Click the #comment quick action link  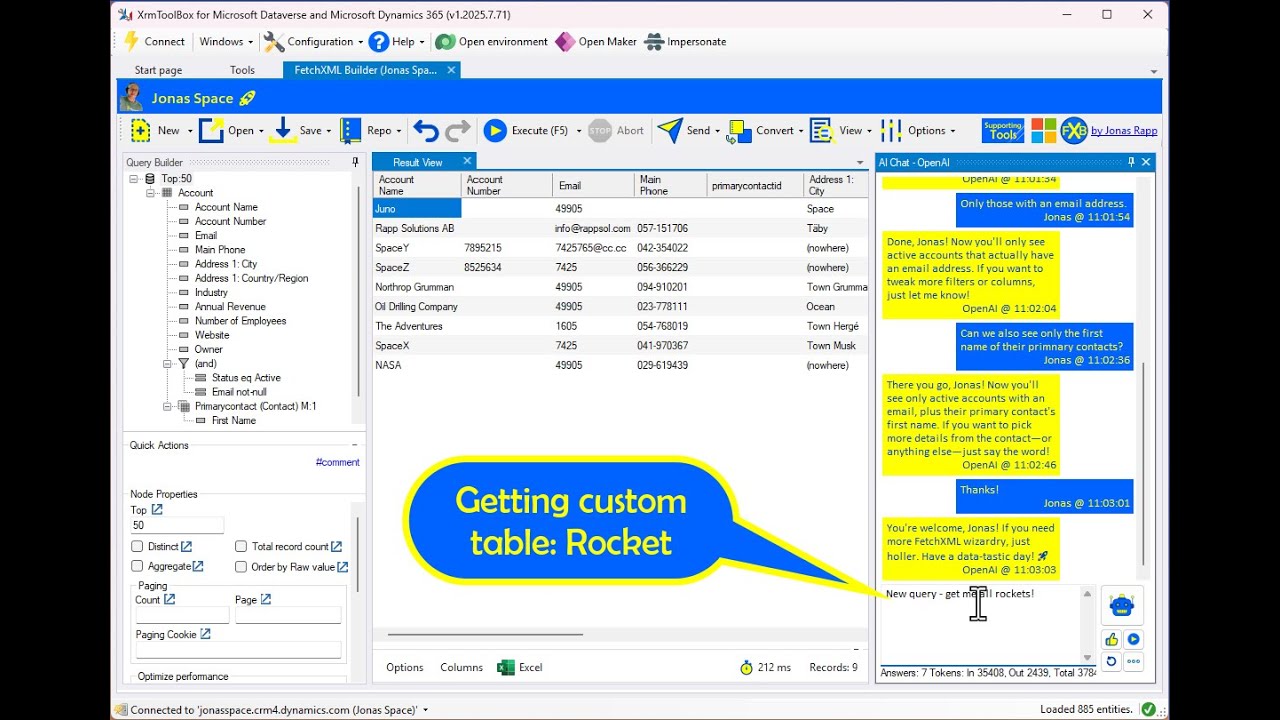click(x=337, y=462)
